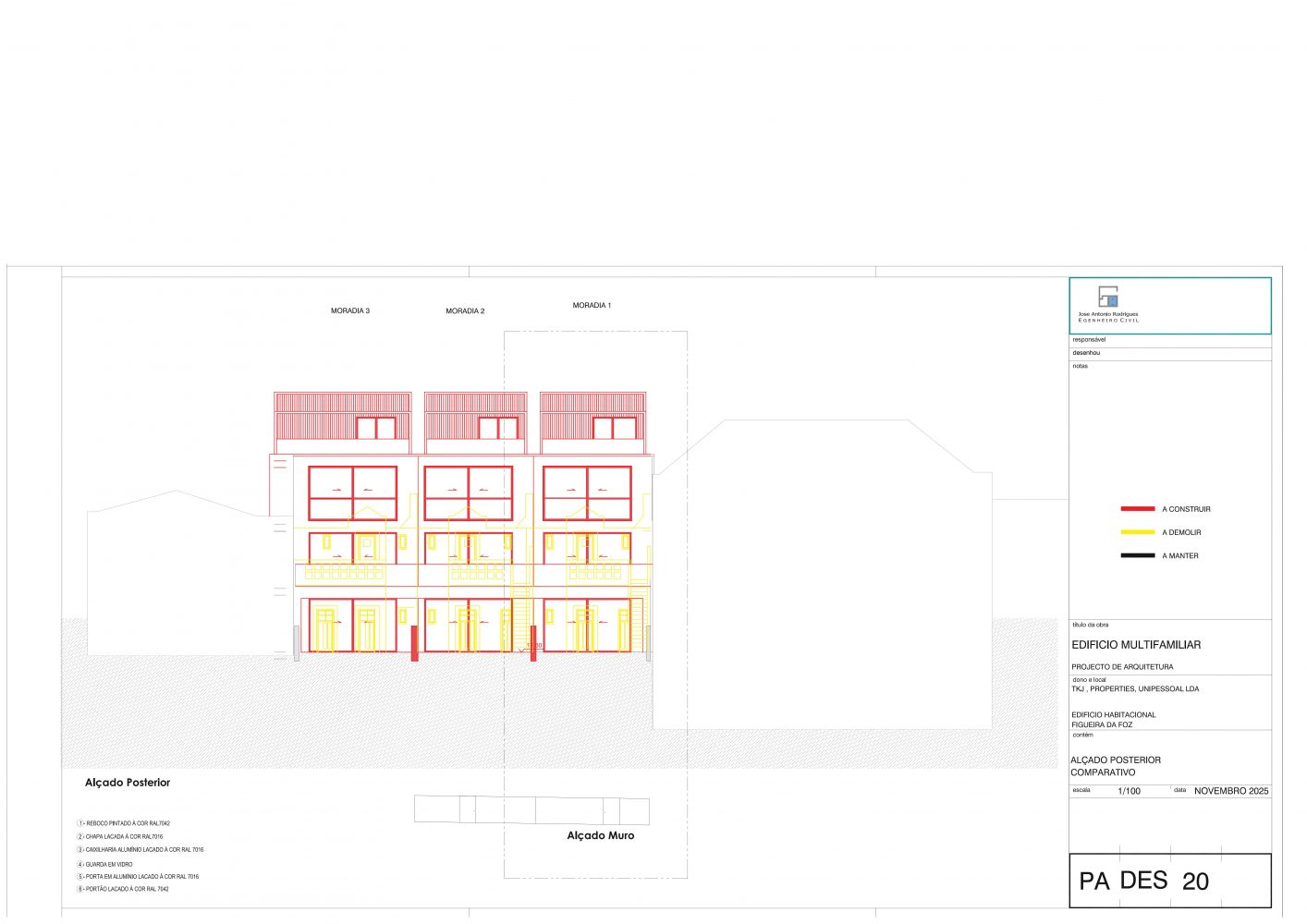The width and height of the screenshot is (1307, 924).
Task: Select the yellow 'A DEMOLIR' legend swatch
Action: (1137, 532)
